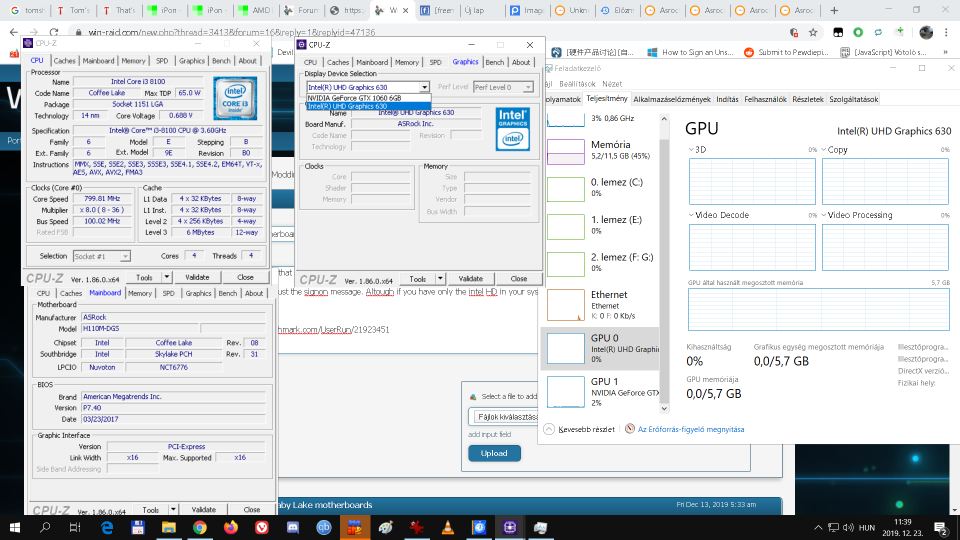Show more bookmarks overflow chevron
960x540 pixels.
point(946,53)
